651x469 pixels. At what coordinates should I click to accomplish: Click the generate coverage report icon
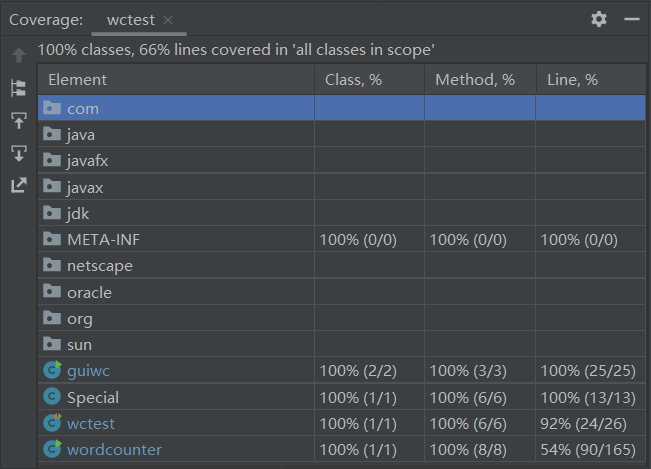[19, 185]
